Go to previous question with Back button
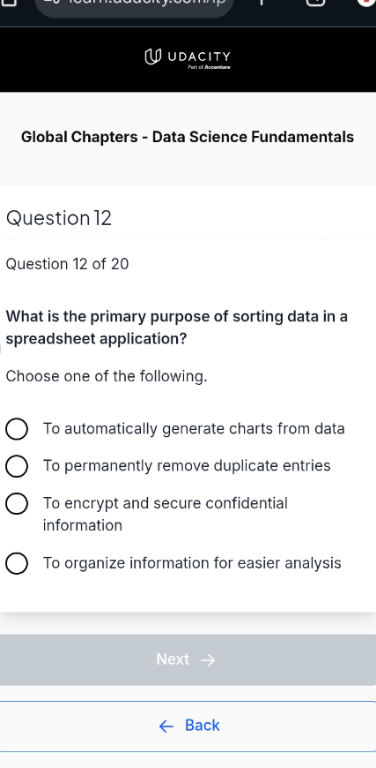Viewport: 376px width, 768px height. tap(188, 726)
